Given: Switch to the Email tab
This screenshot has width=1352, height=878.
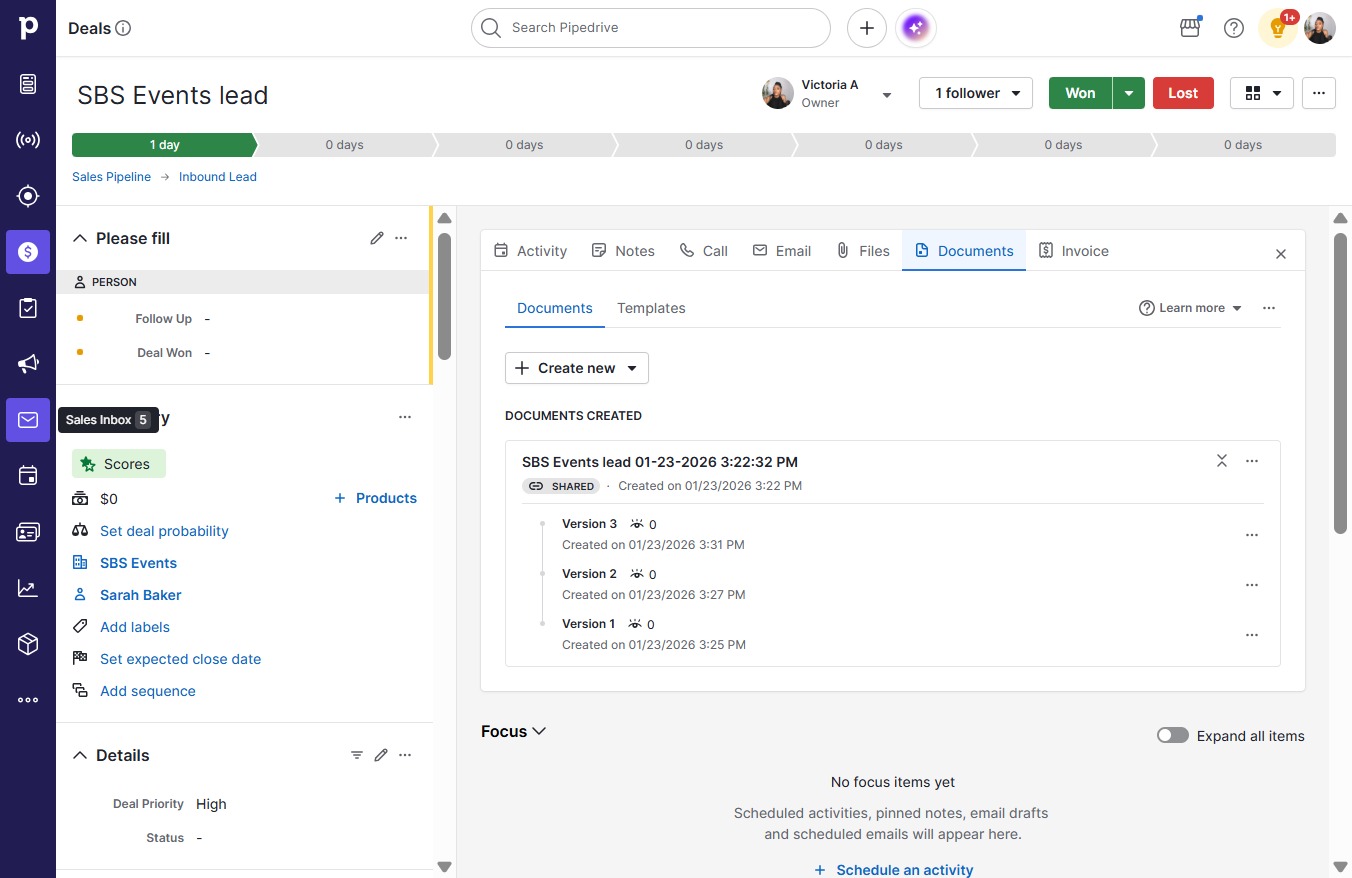Looking at the screenshot, I should click(x=782, y=251).
